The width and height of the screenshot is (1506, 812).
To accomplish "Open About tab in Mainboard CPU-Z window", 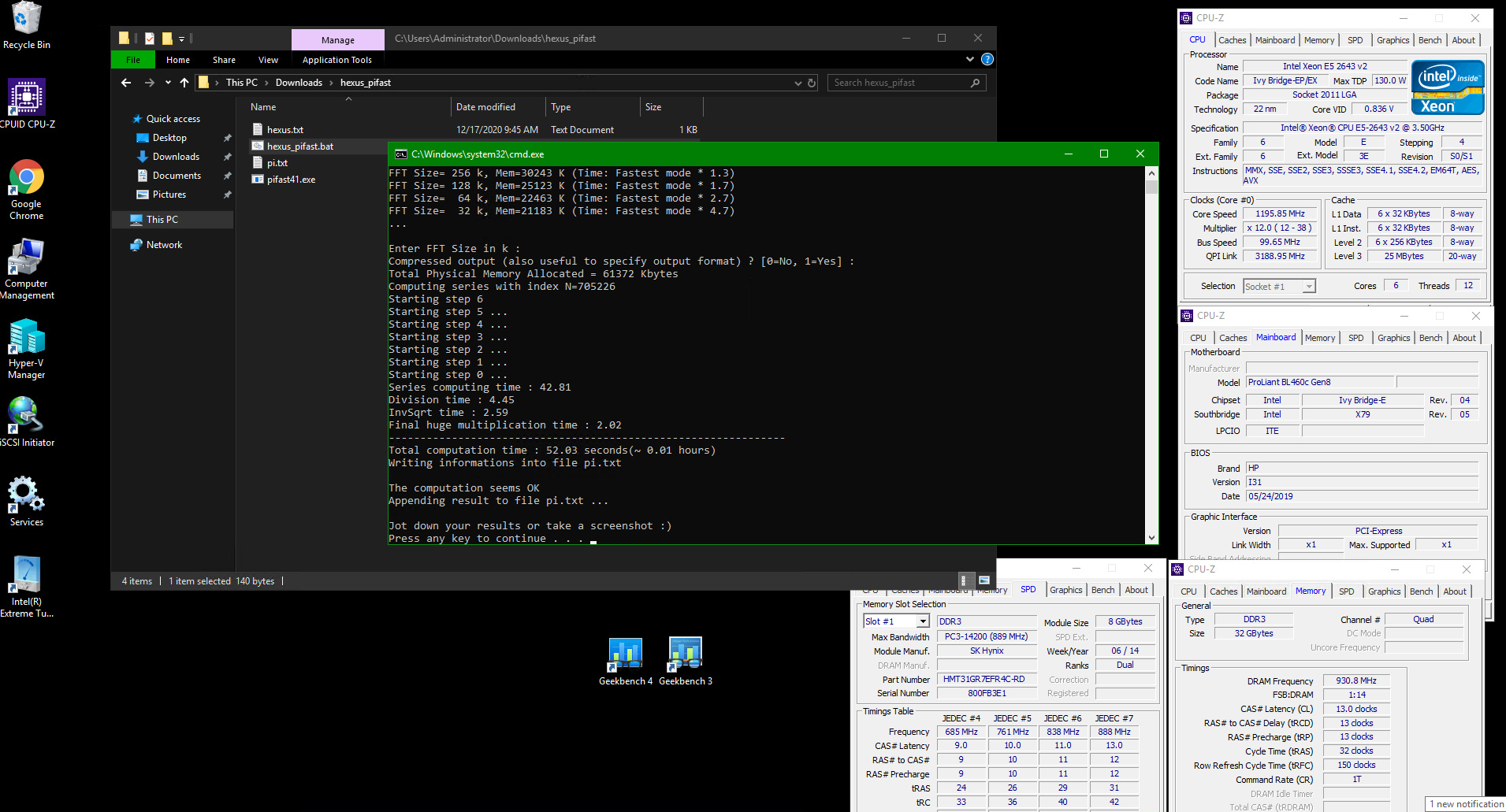I will [1464, 338].
